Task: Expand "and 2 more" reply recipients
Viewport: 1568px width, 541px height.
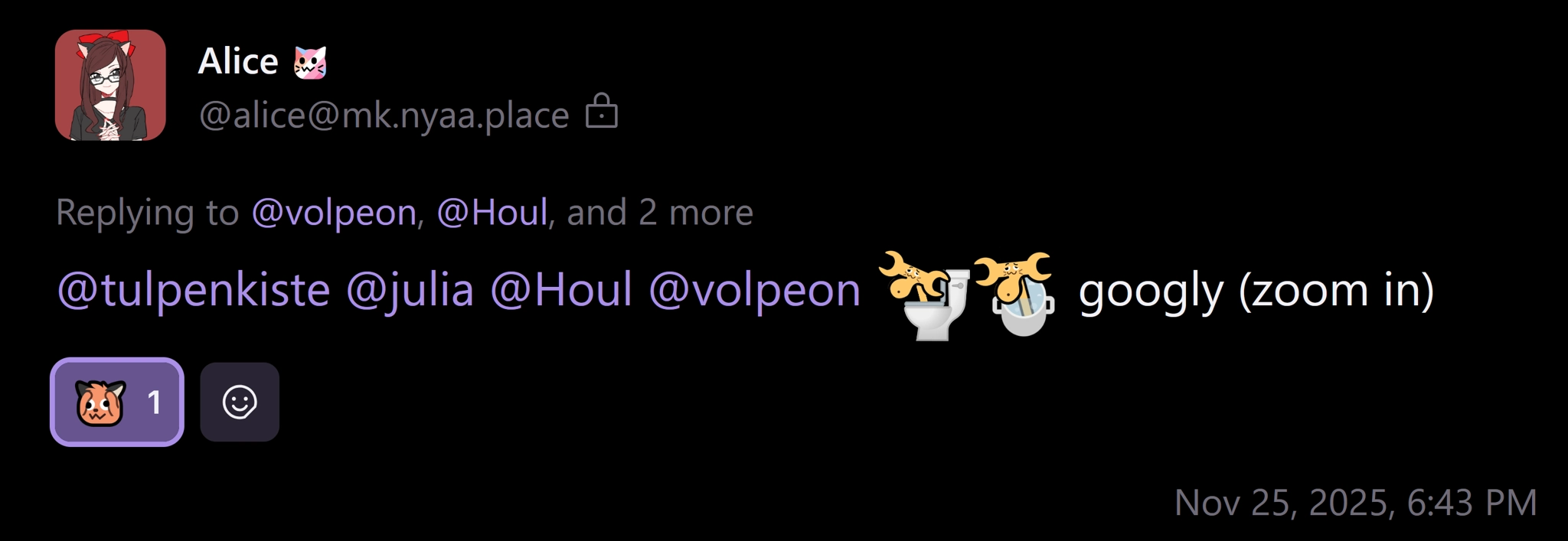Action: pos(660,212)
